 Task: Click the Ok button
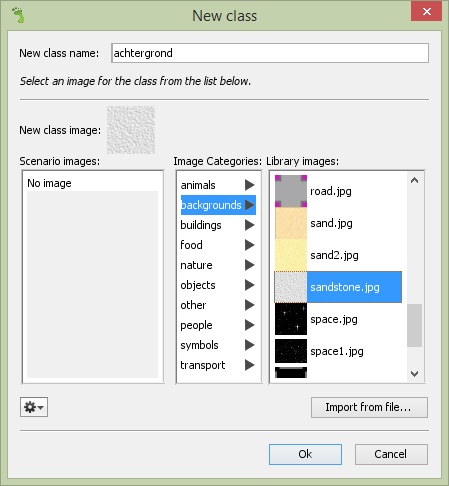(x=305, y=454)
